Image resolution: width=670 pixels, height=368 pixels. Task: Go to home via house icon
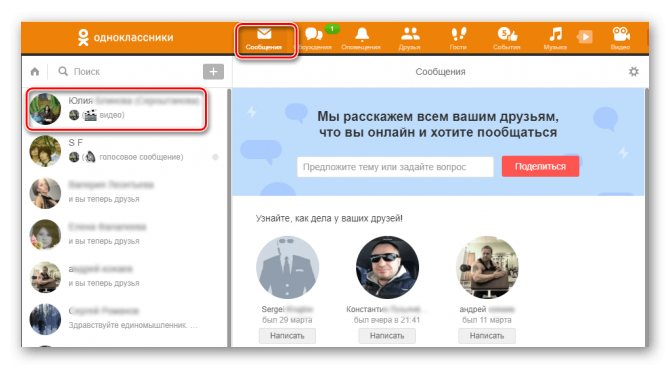[35, 71]
